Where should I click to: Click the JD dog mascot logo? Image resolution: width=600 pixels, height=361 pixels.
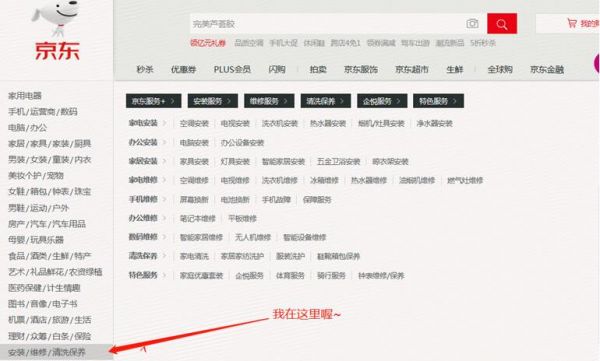point(56,18)
